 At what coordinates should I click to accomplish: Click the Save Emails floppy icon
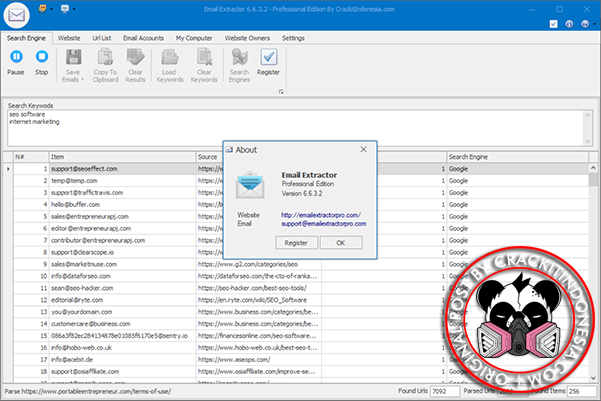coord(73,57)
